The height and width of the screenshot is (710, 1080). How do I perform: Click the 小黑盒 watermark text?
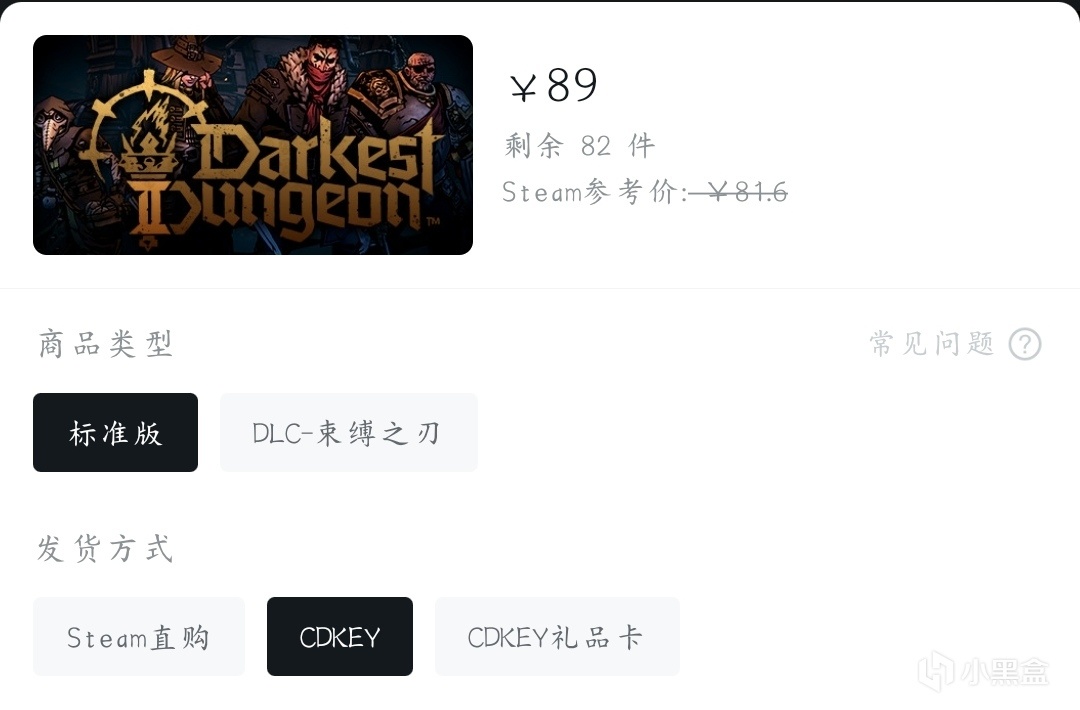tap(1004, 672)
